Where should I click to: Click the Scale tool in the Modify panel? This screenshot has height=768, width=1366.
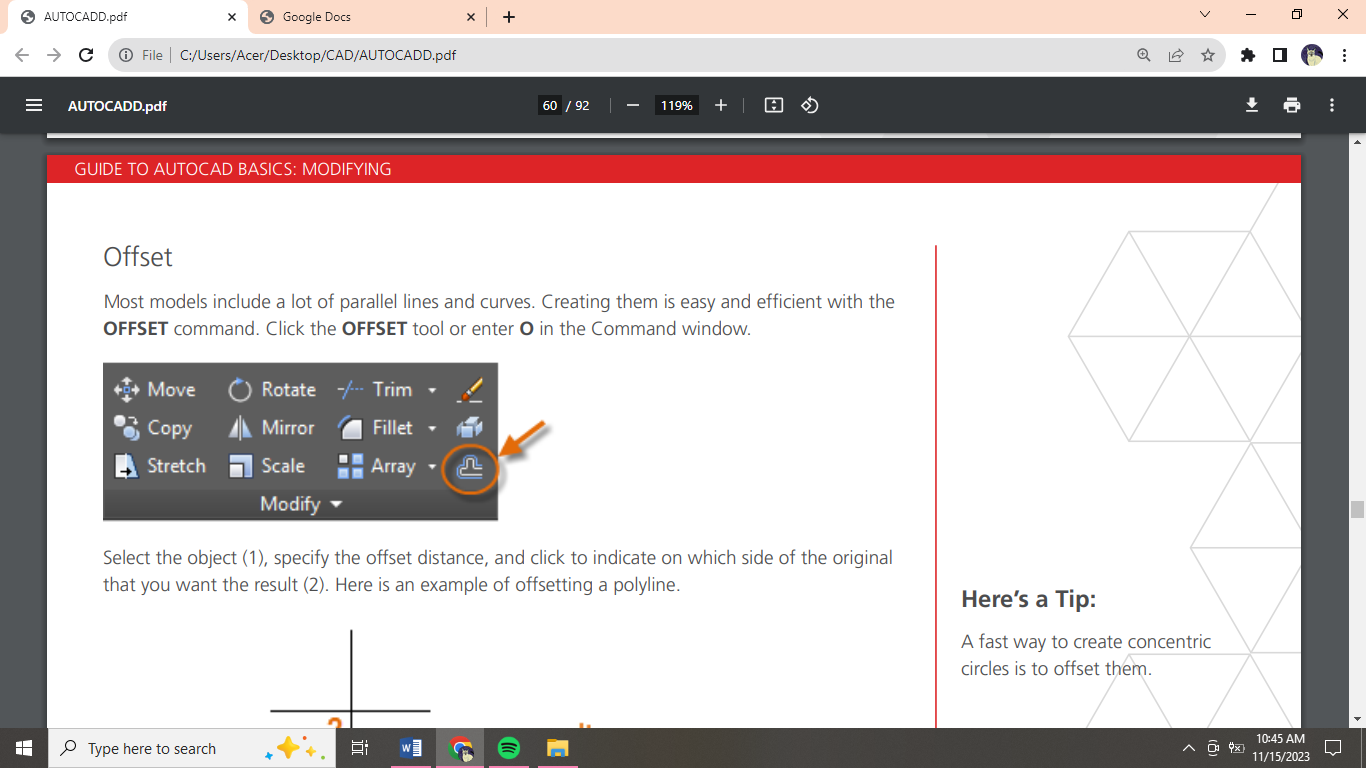[x=266, y=466]
